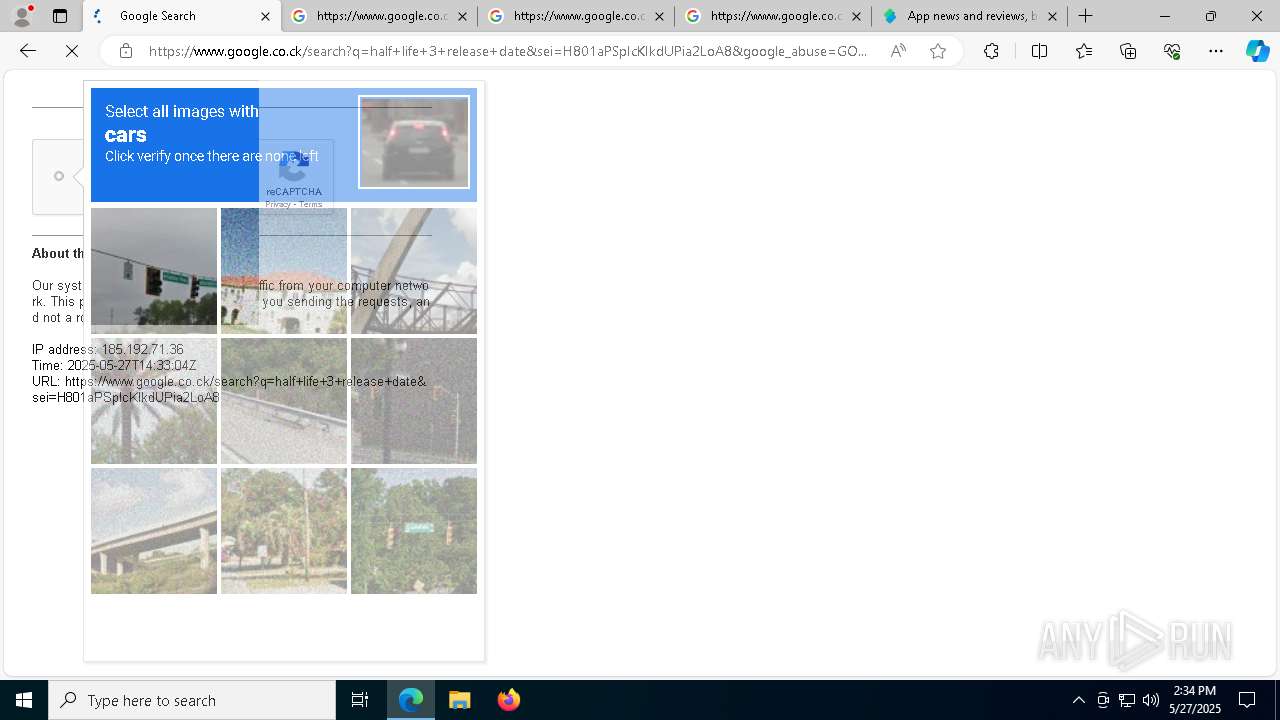Viewport: 1280px width, 720px height.
Task: Open the Tab actions menu
Action: pos(60,16)
